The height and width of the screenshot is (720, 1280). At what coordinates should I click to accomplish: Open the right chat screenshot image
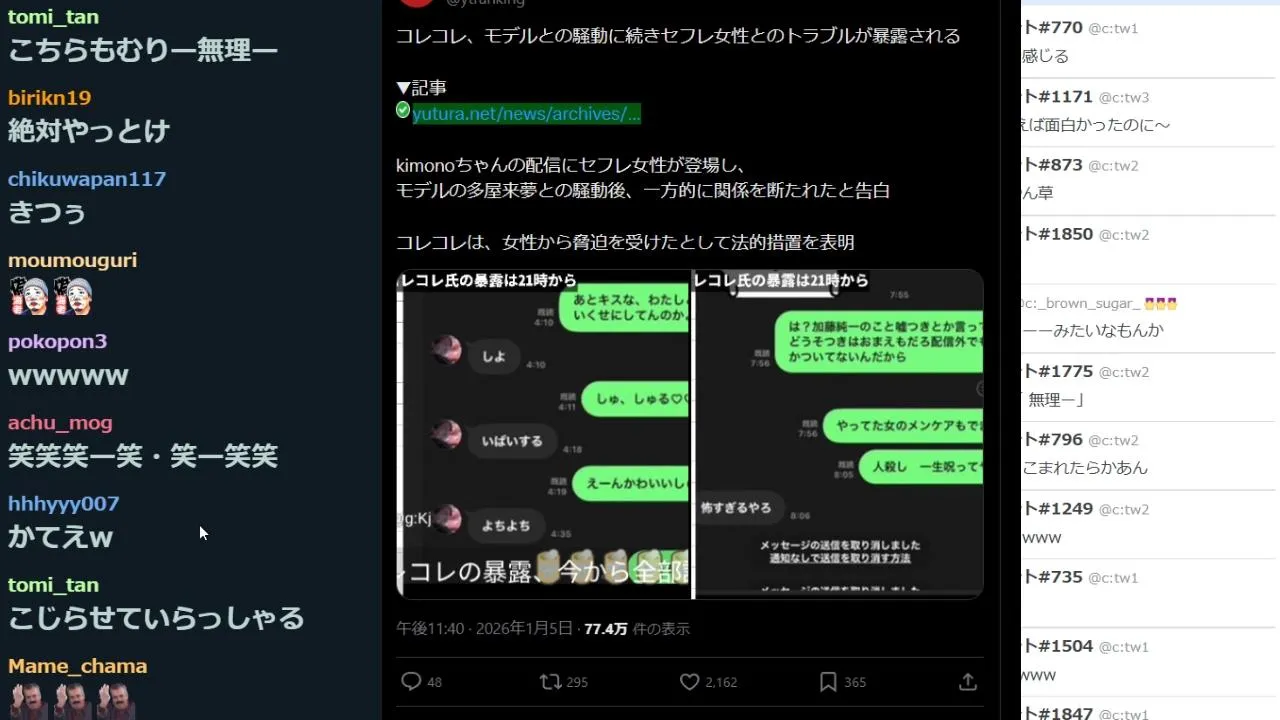839,434
